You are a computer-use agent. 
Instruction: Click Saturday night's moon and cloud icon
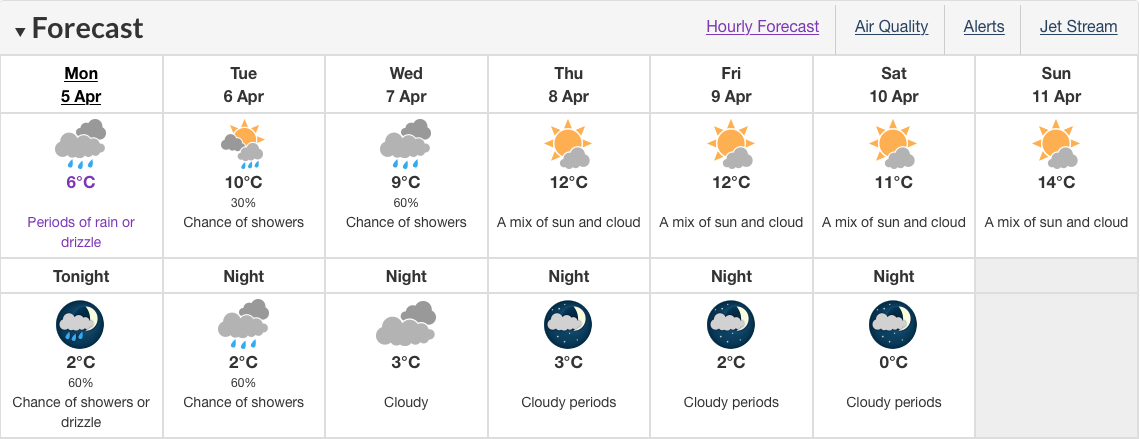pos(894,325)
